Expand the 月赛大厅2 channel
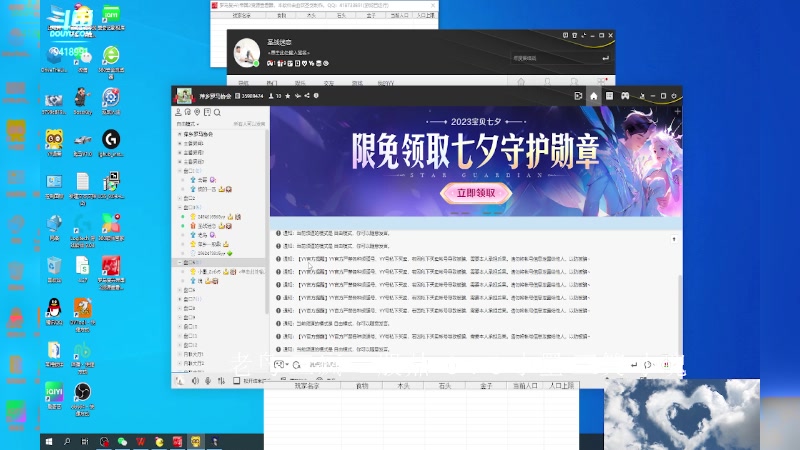The image size is (800, 450). 180,363
